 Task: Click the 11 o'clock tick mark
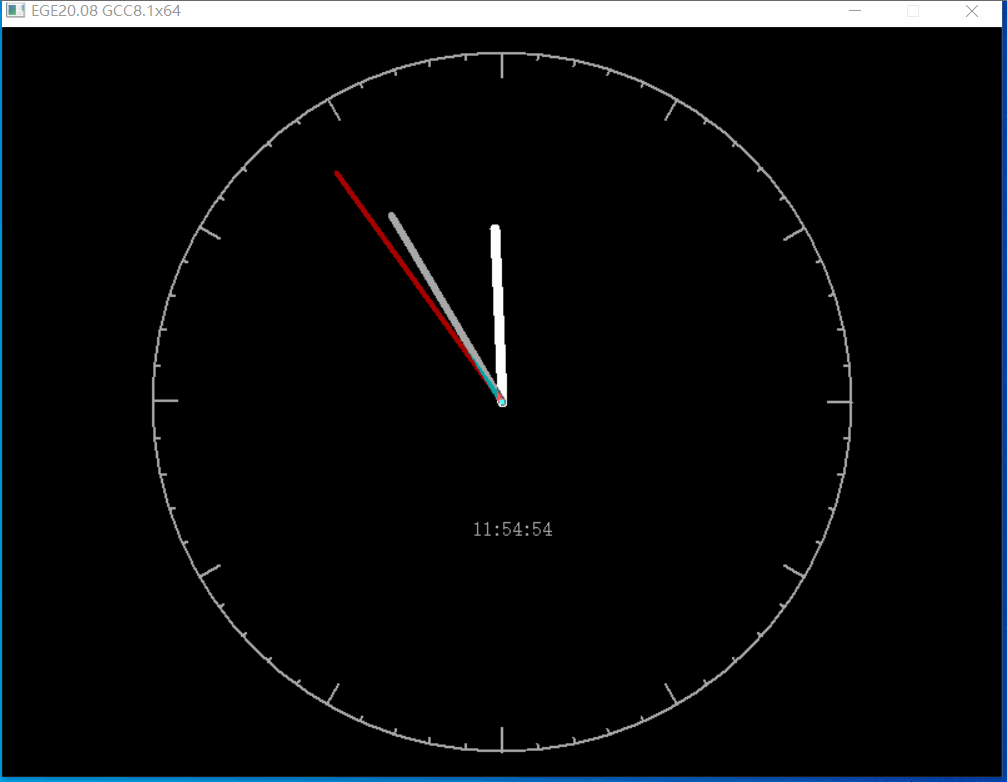tap(334, 110)
